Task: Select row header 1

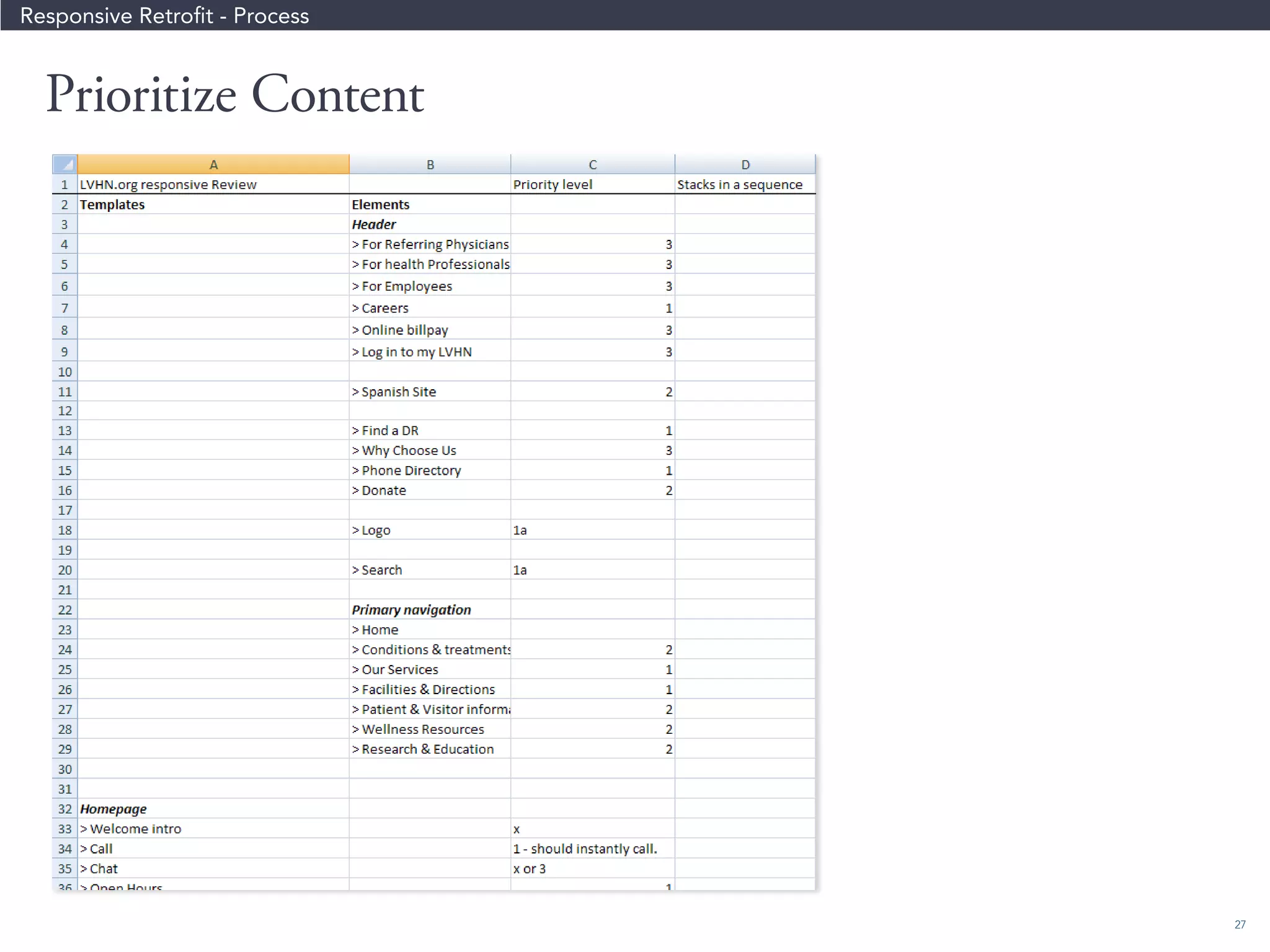Action: click(64, 184)
